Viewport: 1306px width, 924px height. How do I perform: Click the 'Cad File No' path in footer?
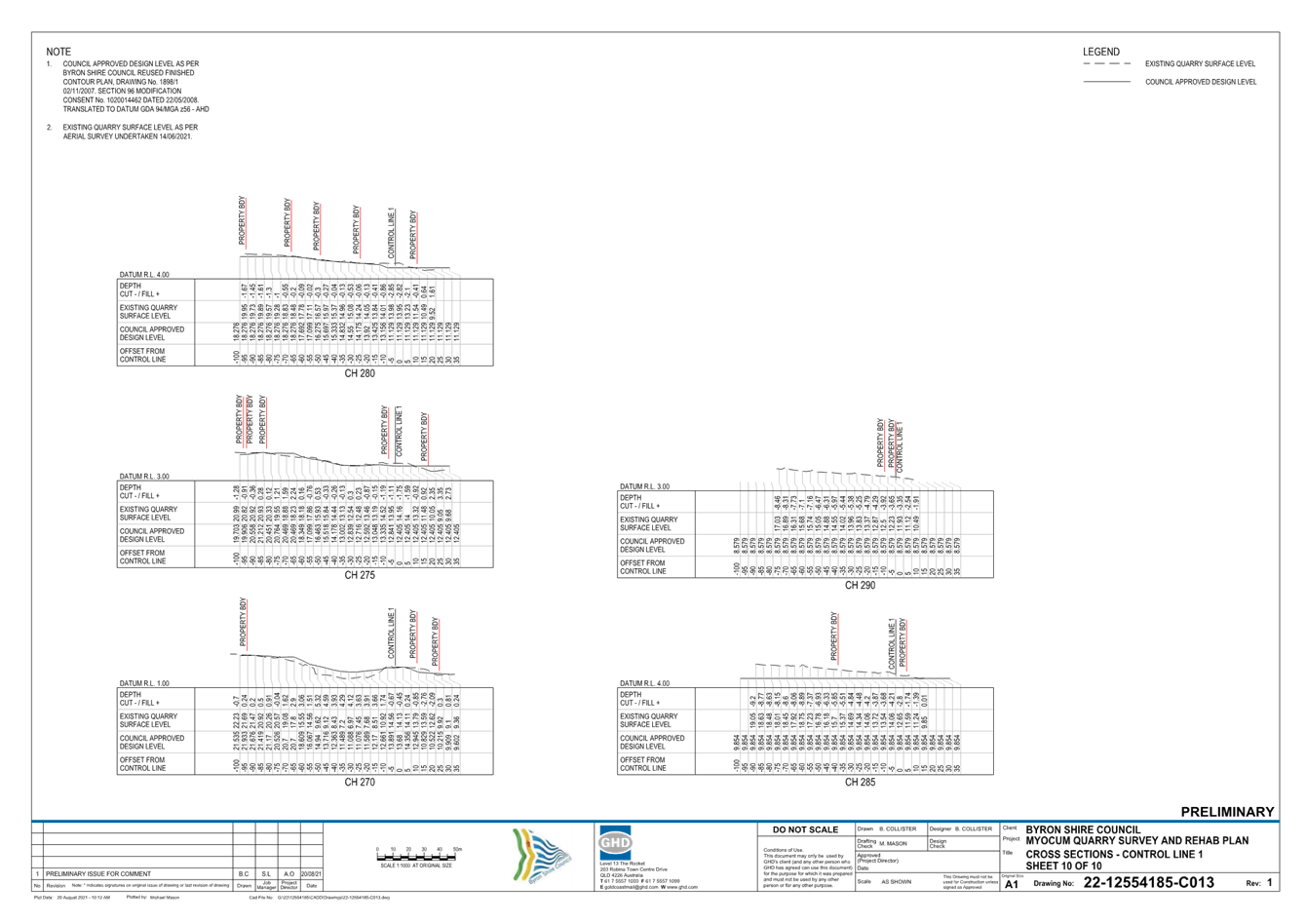tap(319, 898)
